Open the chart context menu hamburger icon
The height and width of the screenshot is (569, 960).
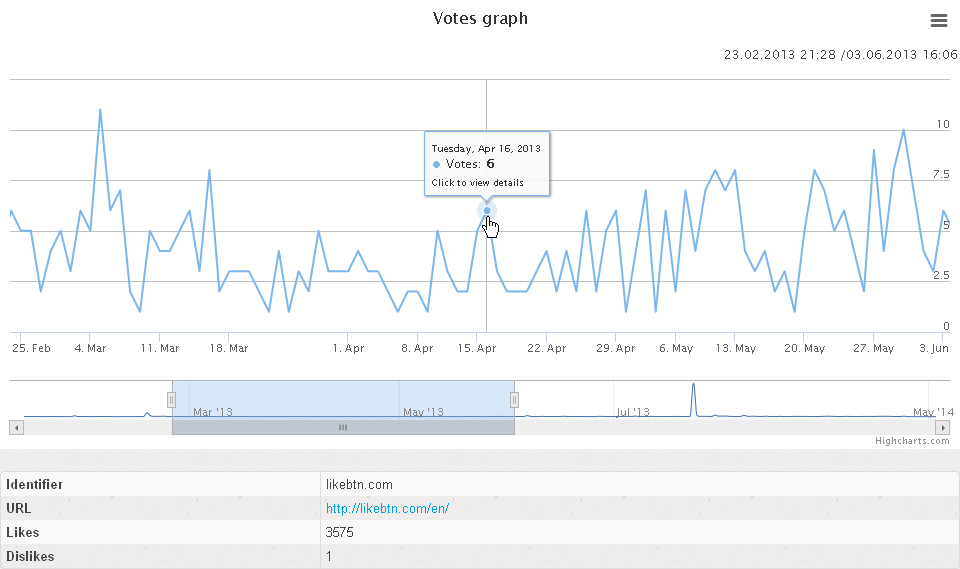click(939, 20)
